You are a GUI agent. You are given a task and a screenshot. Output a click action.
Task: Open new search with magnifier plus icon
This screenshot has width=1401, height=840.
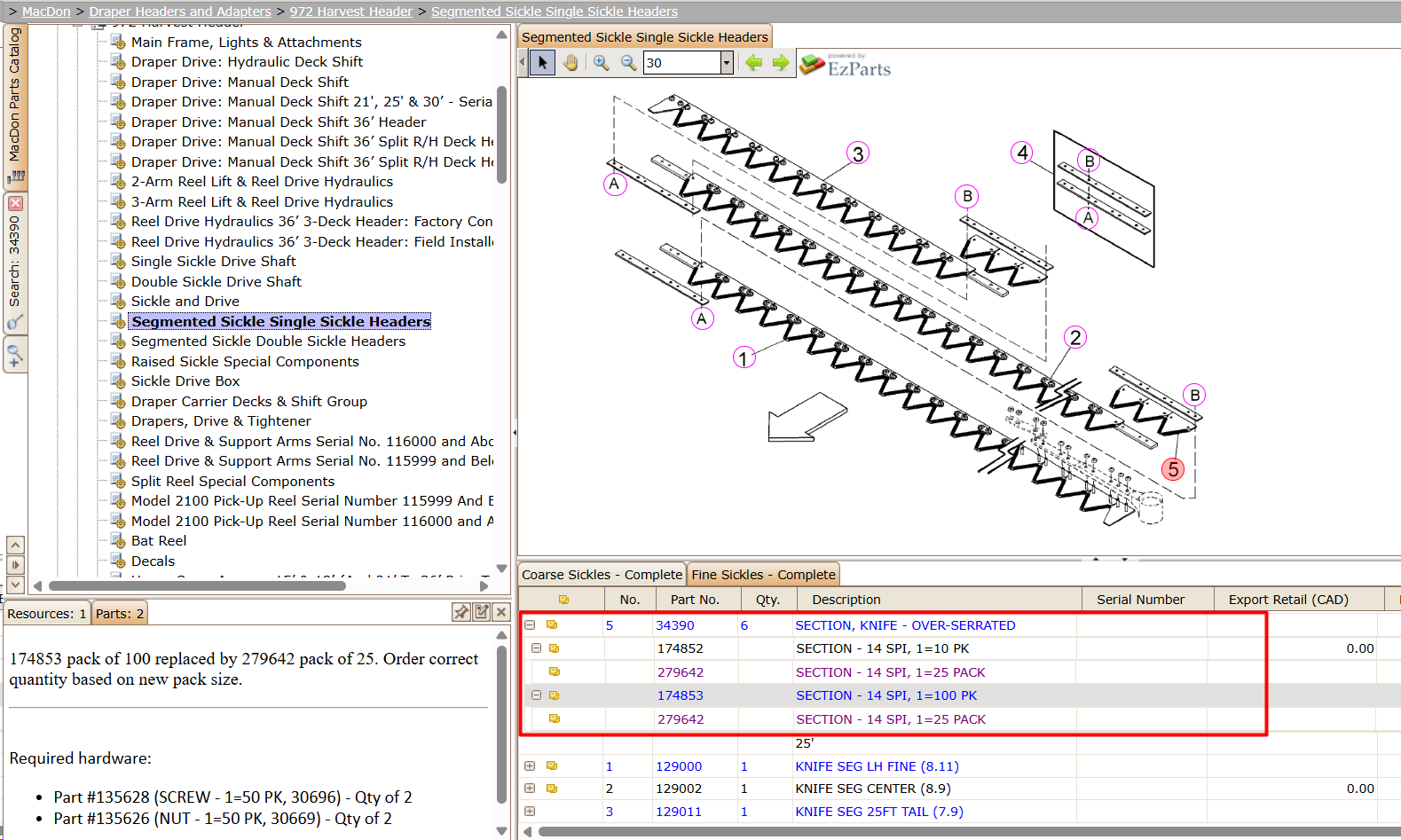(x=15, y=356)
